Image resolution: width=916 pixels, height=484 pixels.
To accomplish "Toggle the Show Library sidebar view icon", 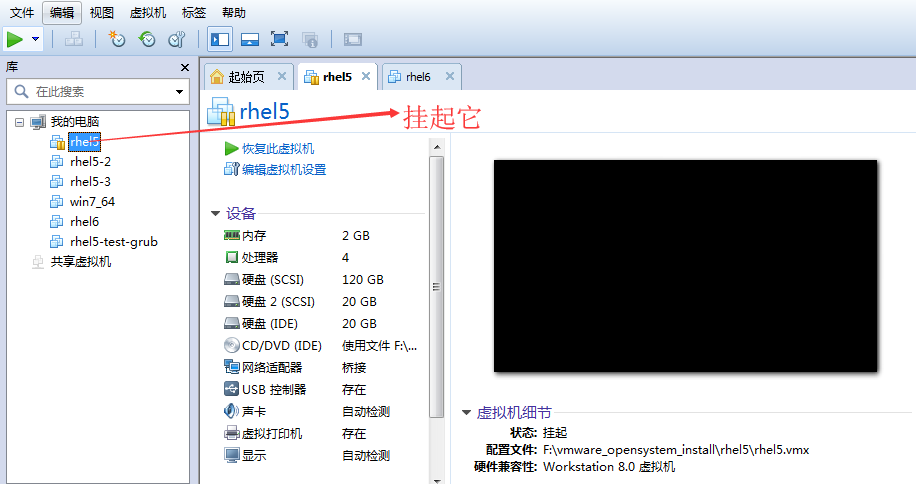I will pos(220,39).
